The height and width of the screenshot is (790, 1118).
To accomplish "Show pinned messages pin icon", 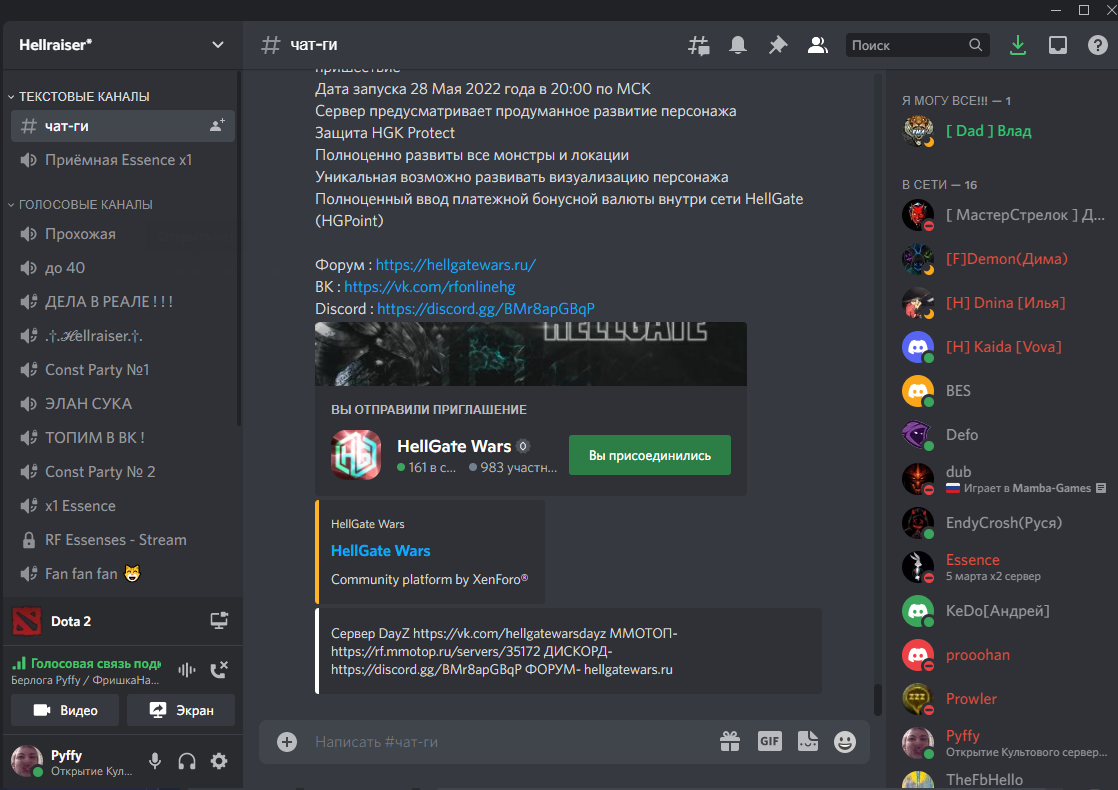I will pyautogui.click(x=778, y=46).
